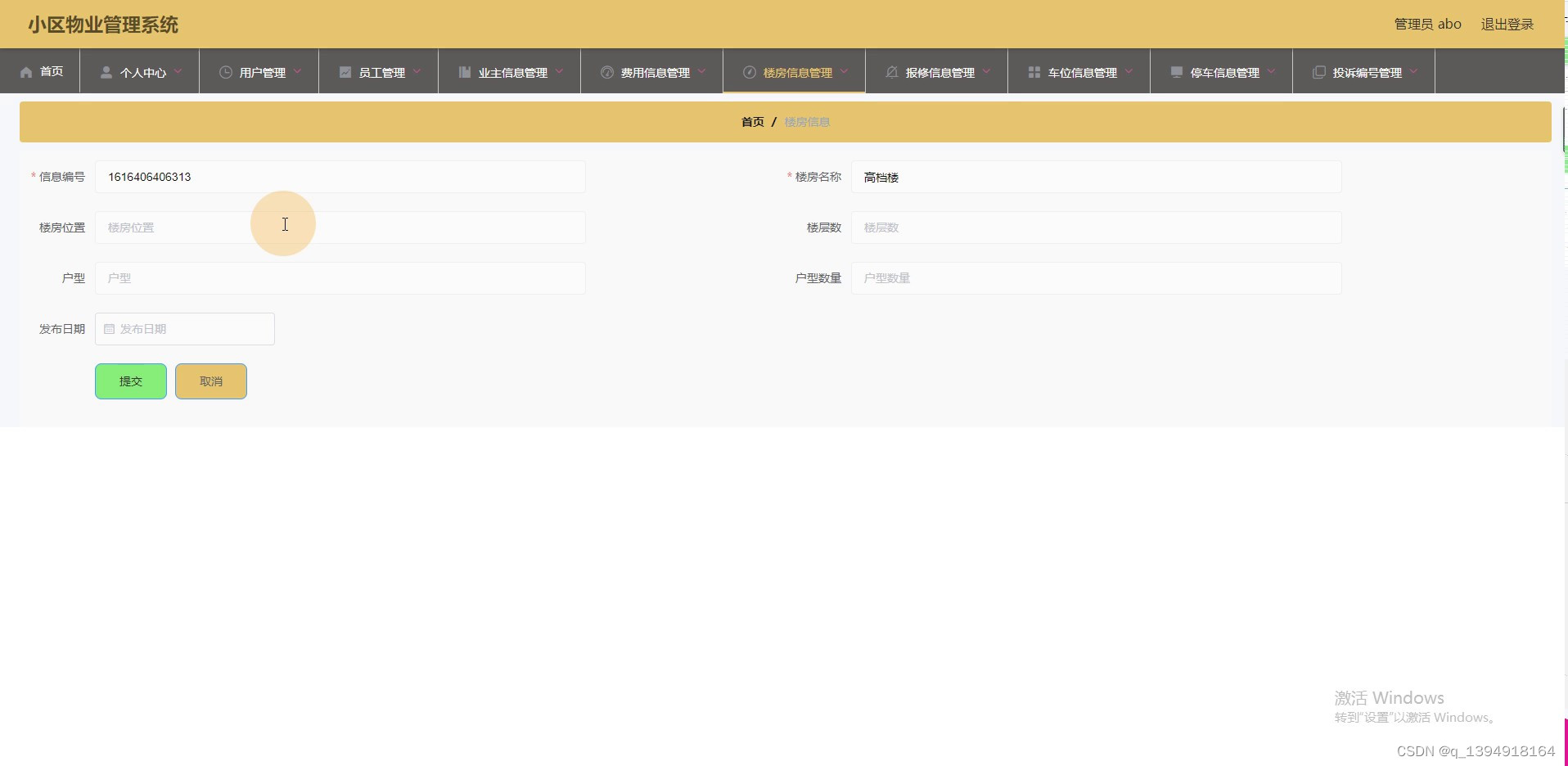The height and width of the screenshot is (766, 1568).
Task: Click 退出登录 to log out
Action: [x=1507, y=25]
